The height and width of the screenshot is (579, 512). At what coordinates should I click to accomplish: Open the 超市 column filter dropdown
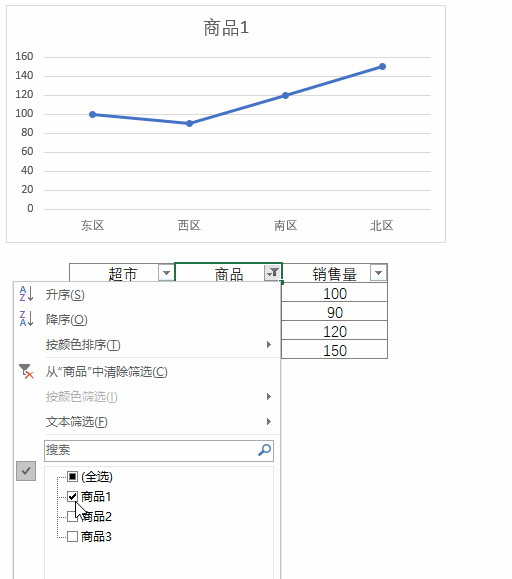pos(166,273)
